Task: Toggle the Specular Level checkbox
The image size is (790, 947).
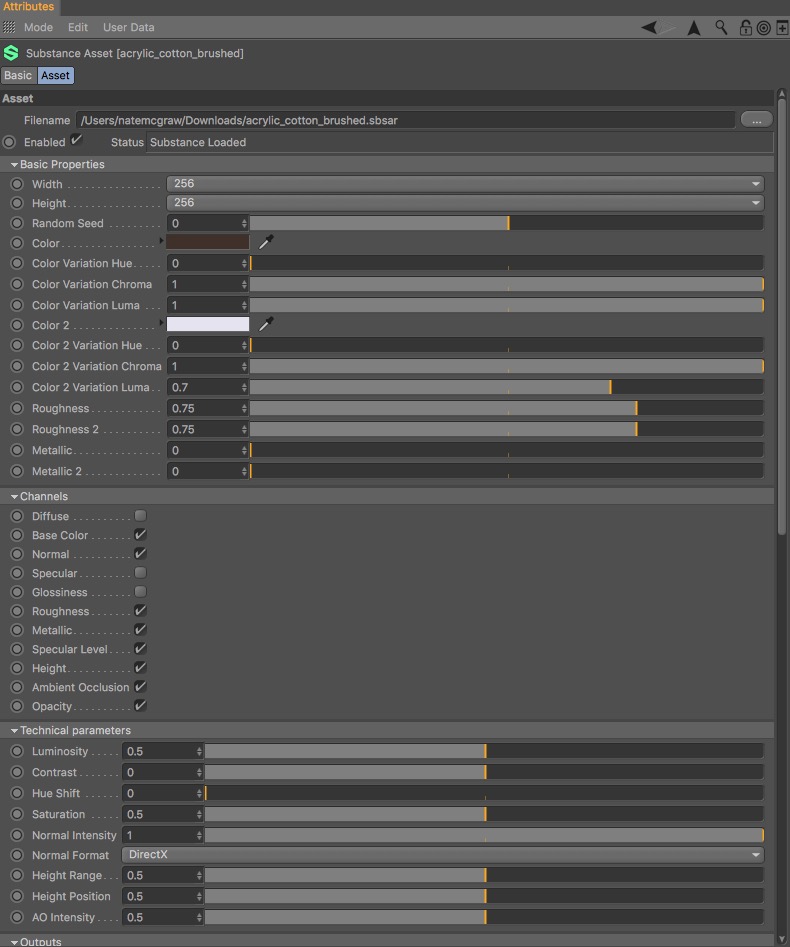Action: pos(140,648)
